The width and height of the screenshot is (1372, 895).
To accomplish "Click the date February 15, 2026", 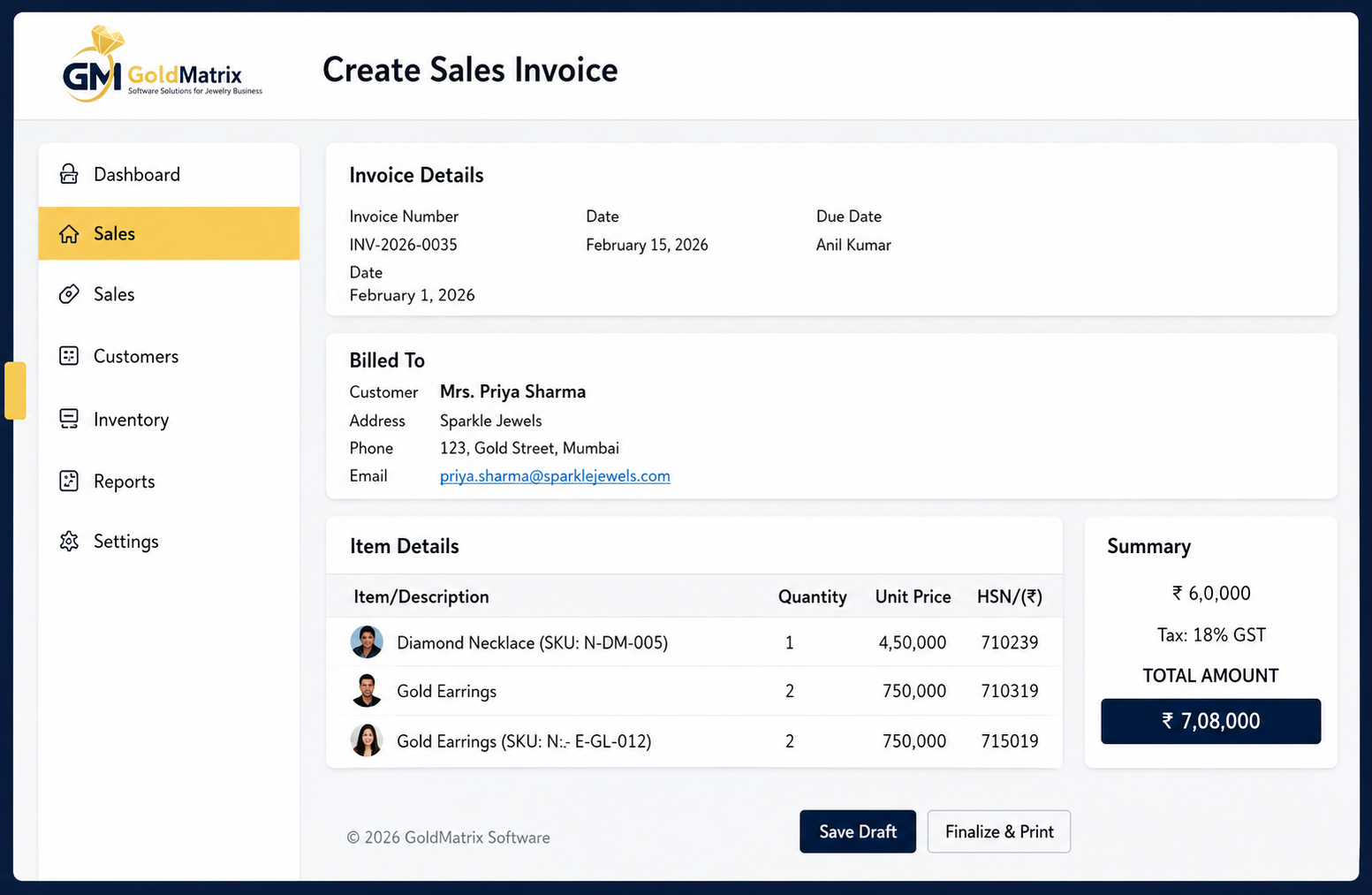I will point(647,245).
